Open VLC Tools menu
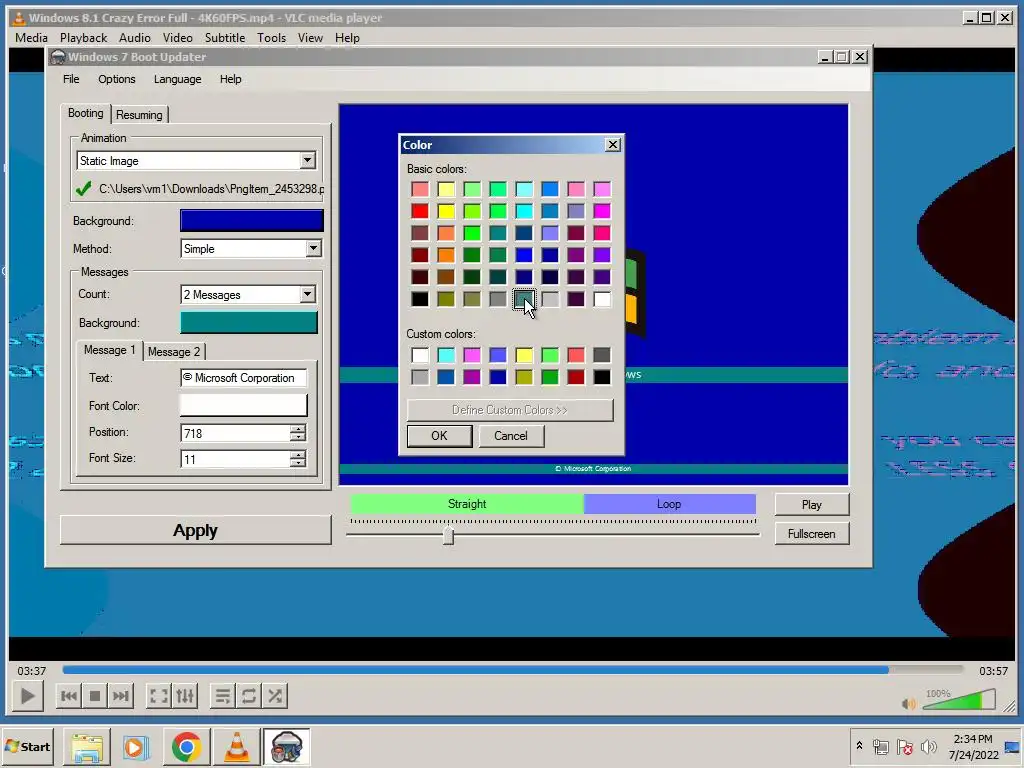The image size is (1024, 768). 271,38
